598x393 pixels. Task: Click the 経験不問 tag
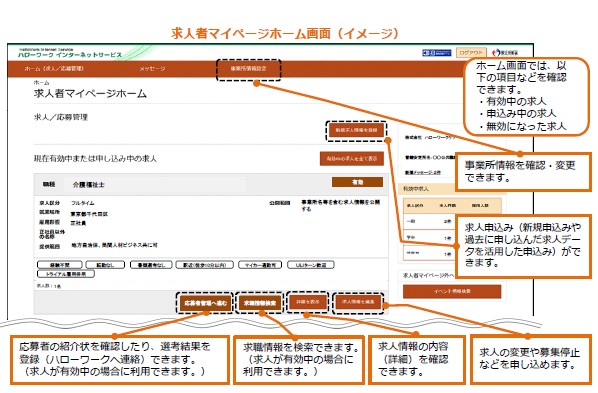point(59,265)
